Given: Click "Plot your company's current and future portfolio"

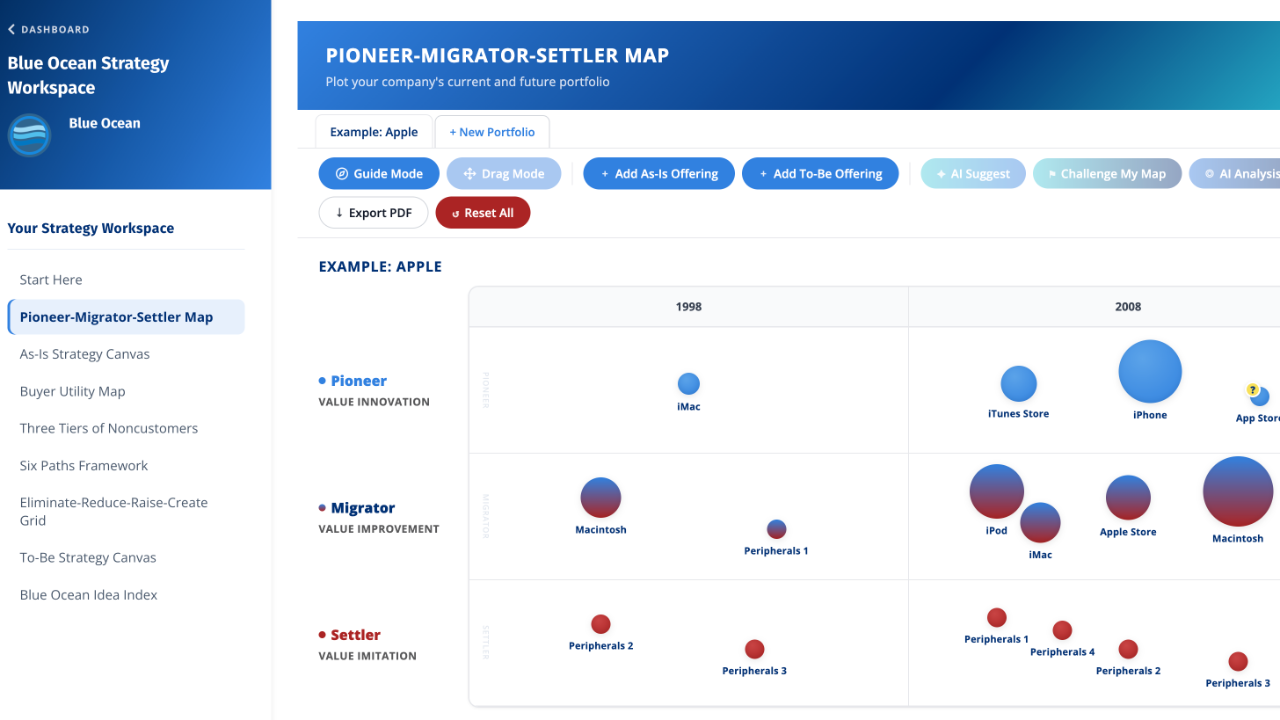Looking at the screenshot, I should click(x=468, y=82).
